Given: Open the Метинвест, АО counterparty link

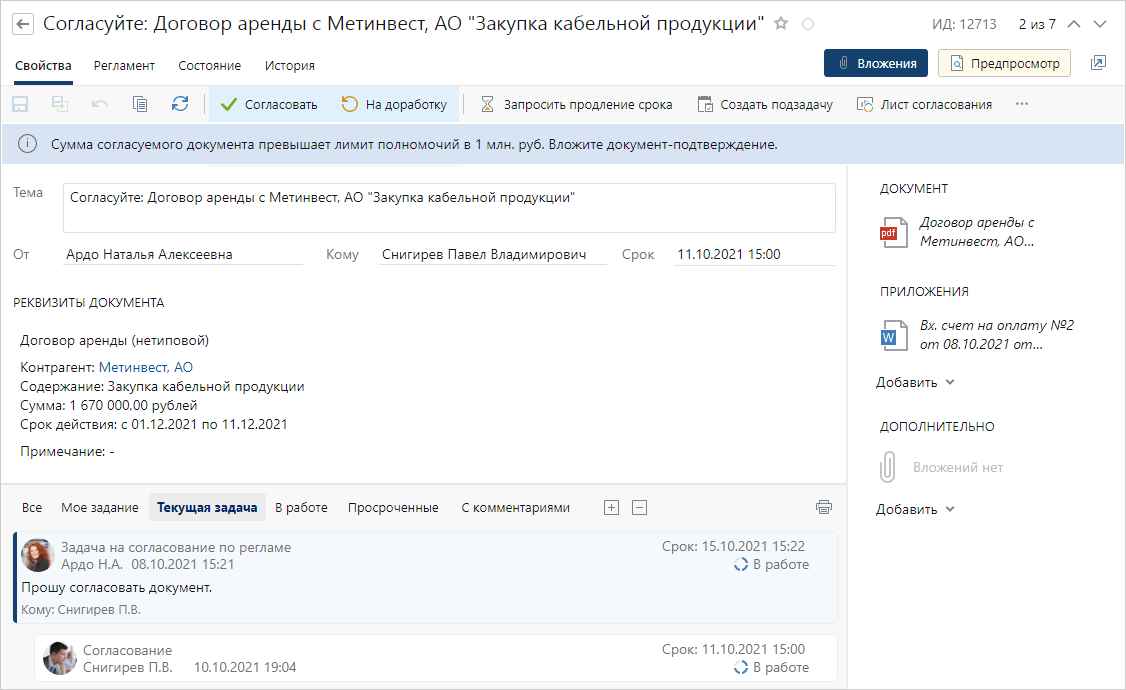Looking at the screenshot, I should 146,367.
